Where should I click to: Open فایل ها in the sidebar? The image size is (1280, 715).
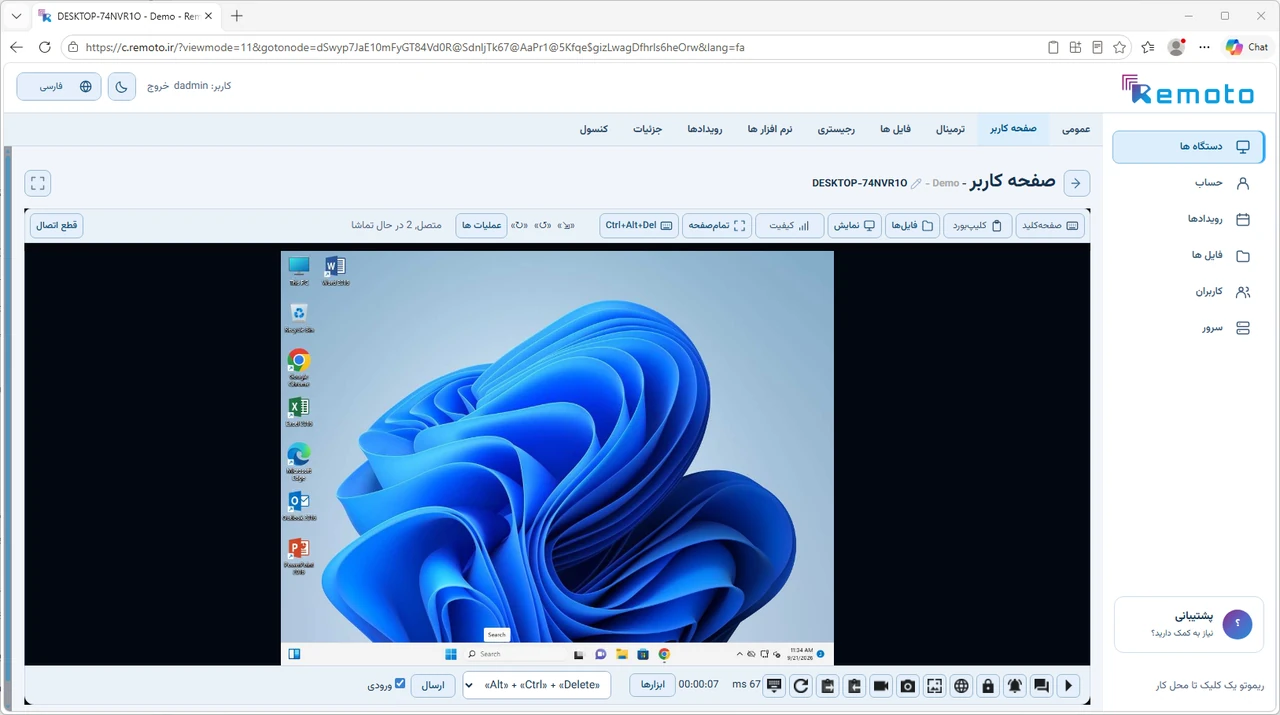[x=1188, y=255]
